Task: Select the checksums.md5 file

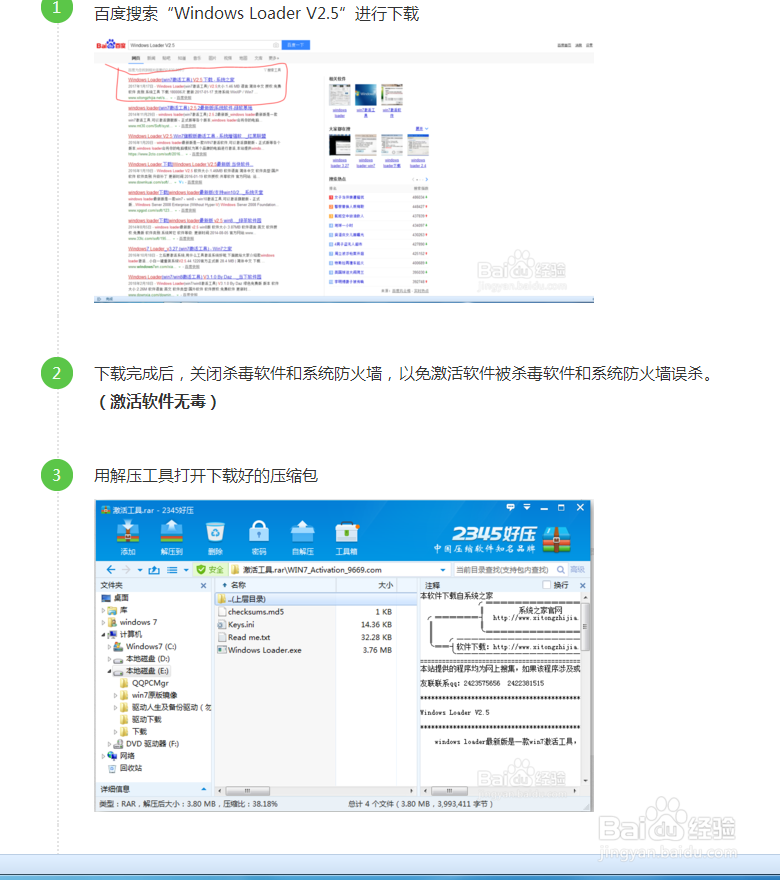Action: tap(256, 612)
